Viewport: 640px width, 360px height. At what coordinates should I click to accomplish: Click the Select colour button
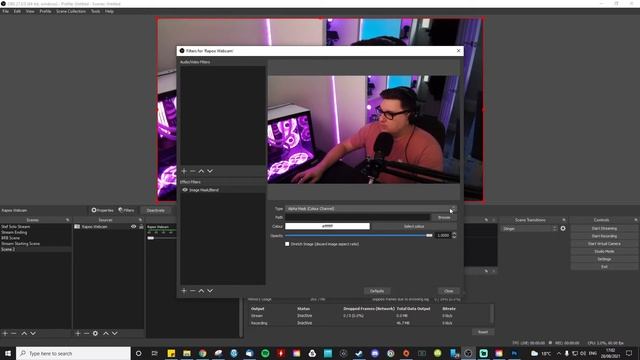tap(414, 226)
